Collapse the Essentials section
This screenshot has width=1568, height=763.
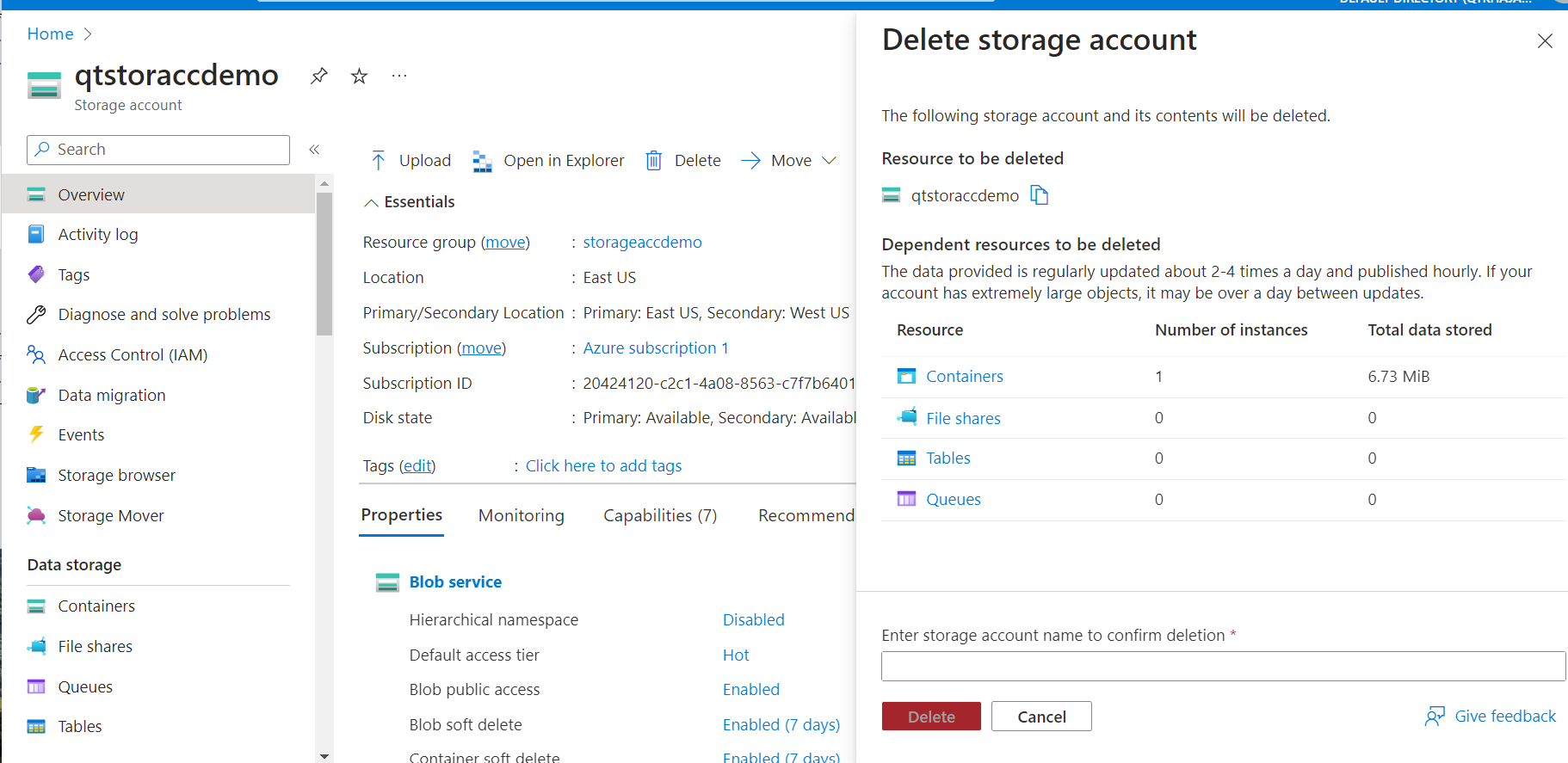click(372, 202)
